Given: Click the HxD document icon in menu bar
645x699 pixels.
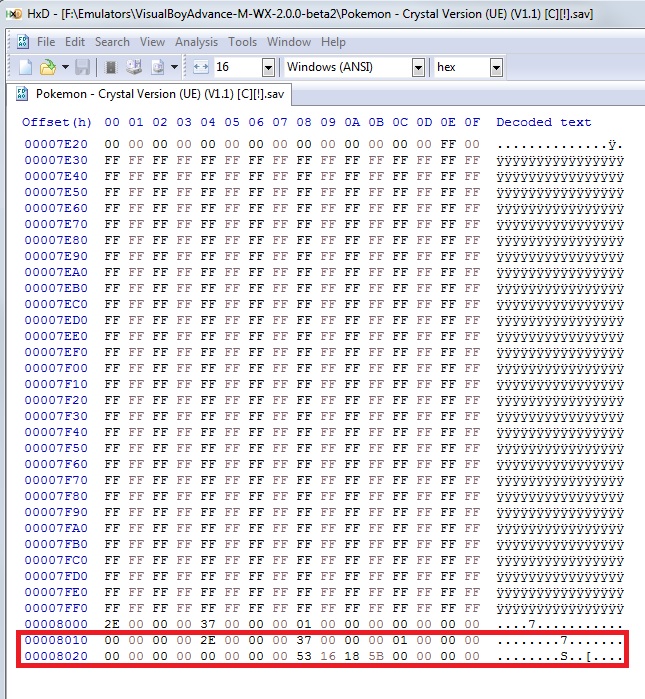Looking at the screenshot, I should coord(22,42).
